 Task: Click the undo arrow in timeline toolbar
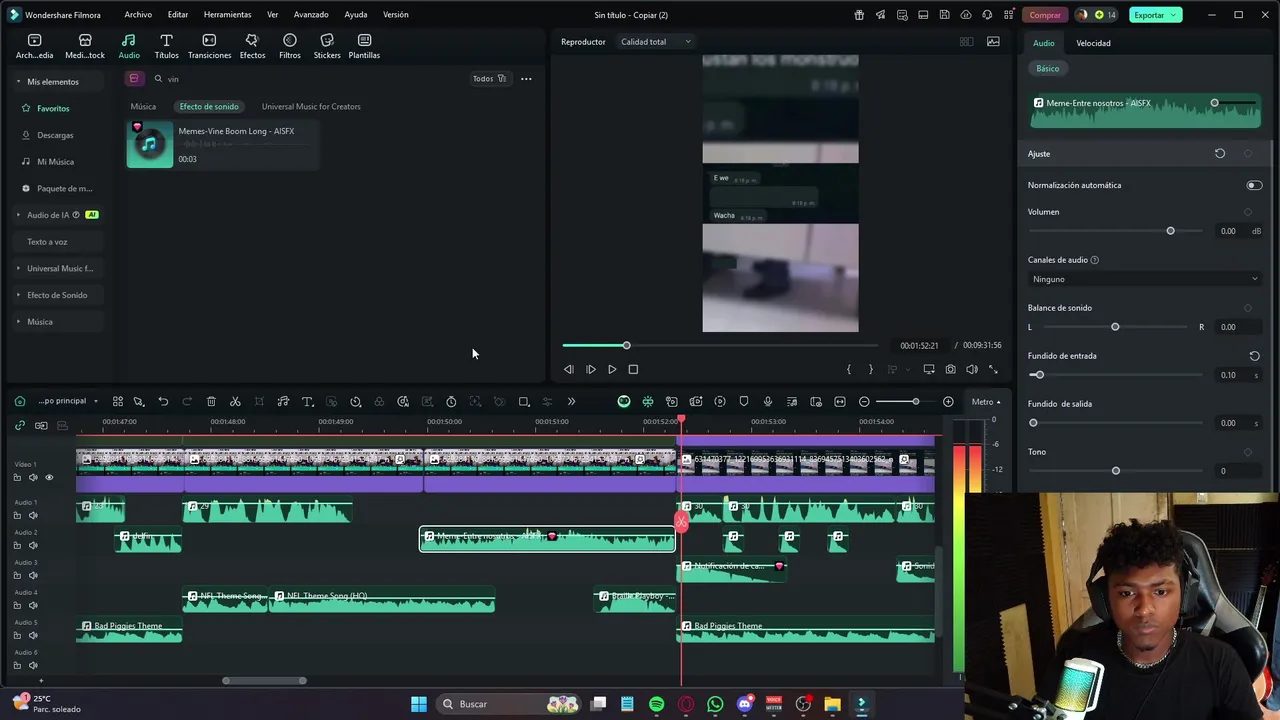pyautogui.click(x=163, y=401)
